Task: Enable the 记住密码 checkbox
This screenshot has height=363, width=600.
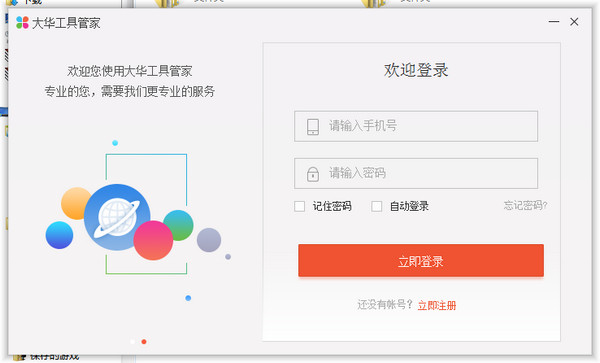Action: 300,207
